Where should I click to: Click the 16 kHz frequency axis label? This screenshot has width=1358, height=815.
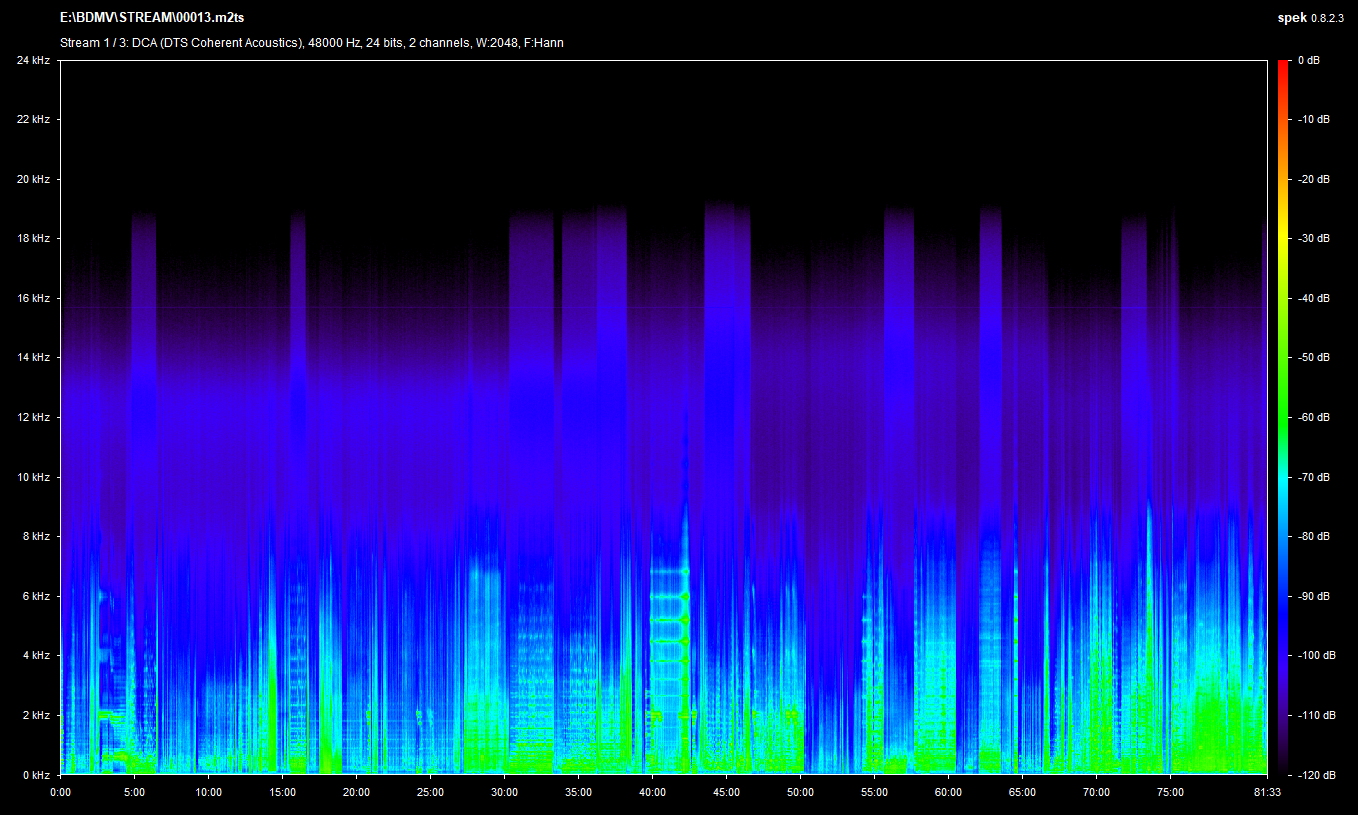tap(33, 298)
